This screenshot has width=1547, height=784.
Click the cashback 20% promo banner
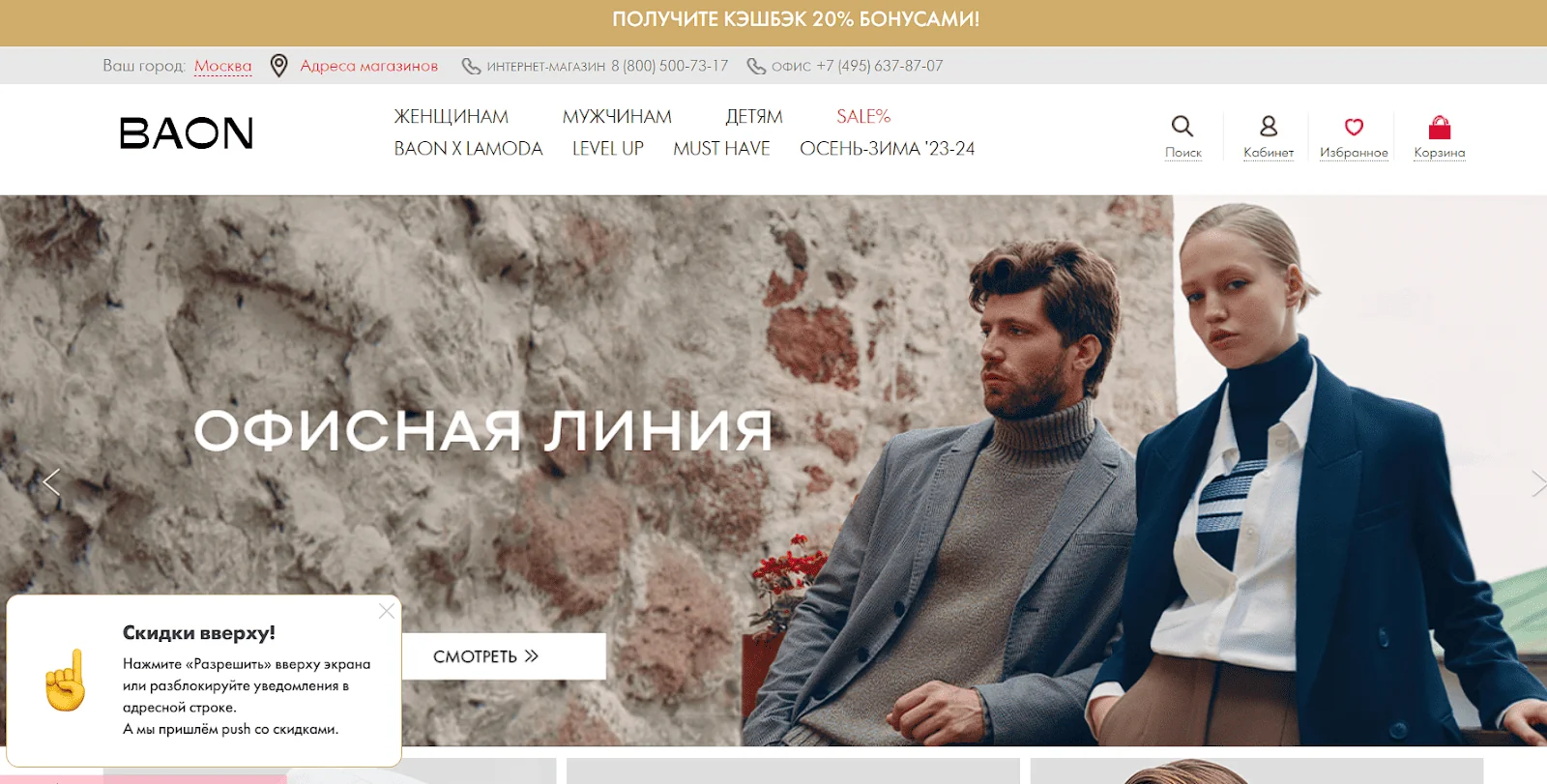795,19
